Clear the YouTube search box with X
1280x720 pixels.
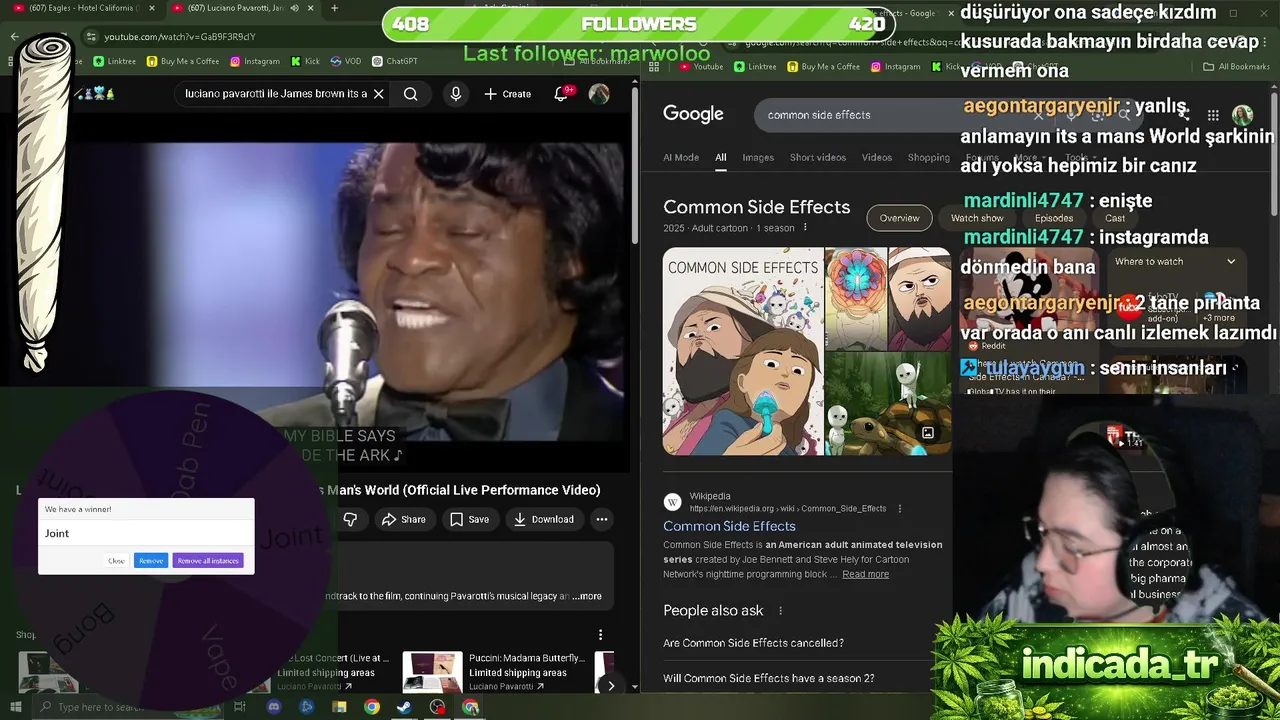pyautogui.click(x=378, y=94)
